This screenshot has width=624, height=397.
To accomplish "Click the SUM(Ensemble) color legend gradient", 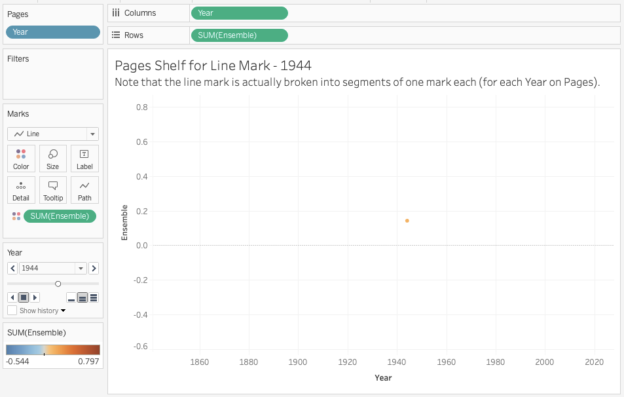I will point(53,350).
